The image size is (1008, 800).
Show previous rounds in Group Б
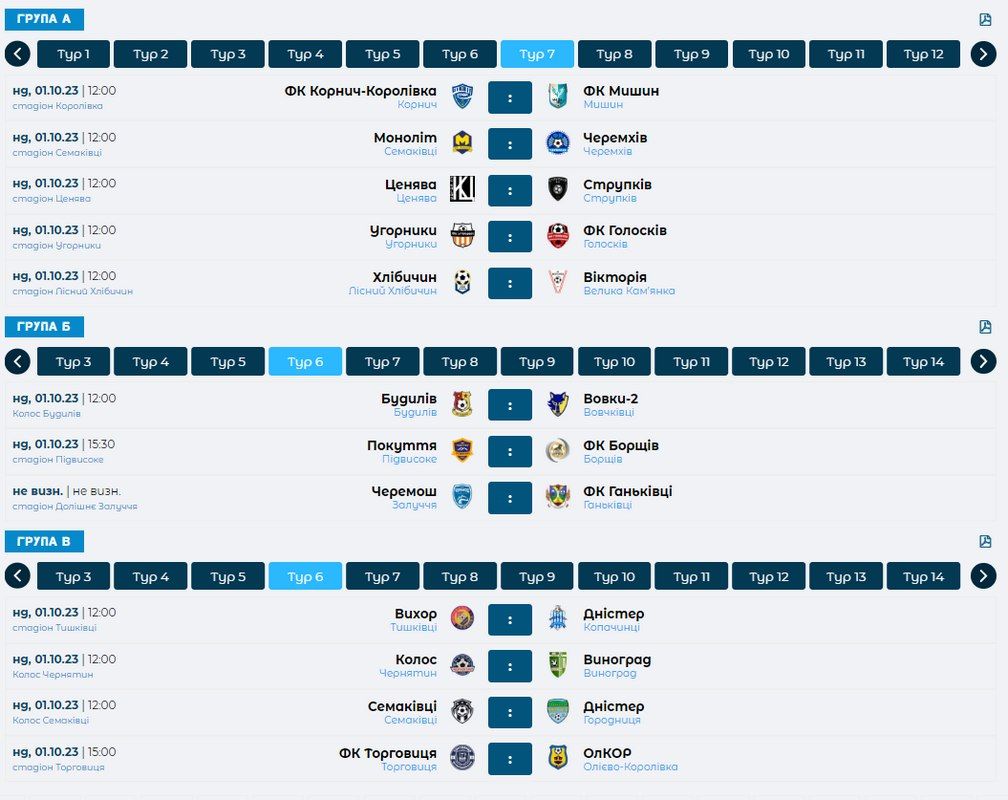click(x=18, y=361)
